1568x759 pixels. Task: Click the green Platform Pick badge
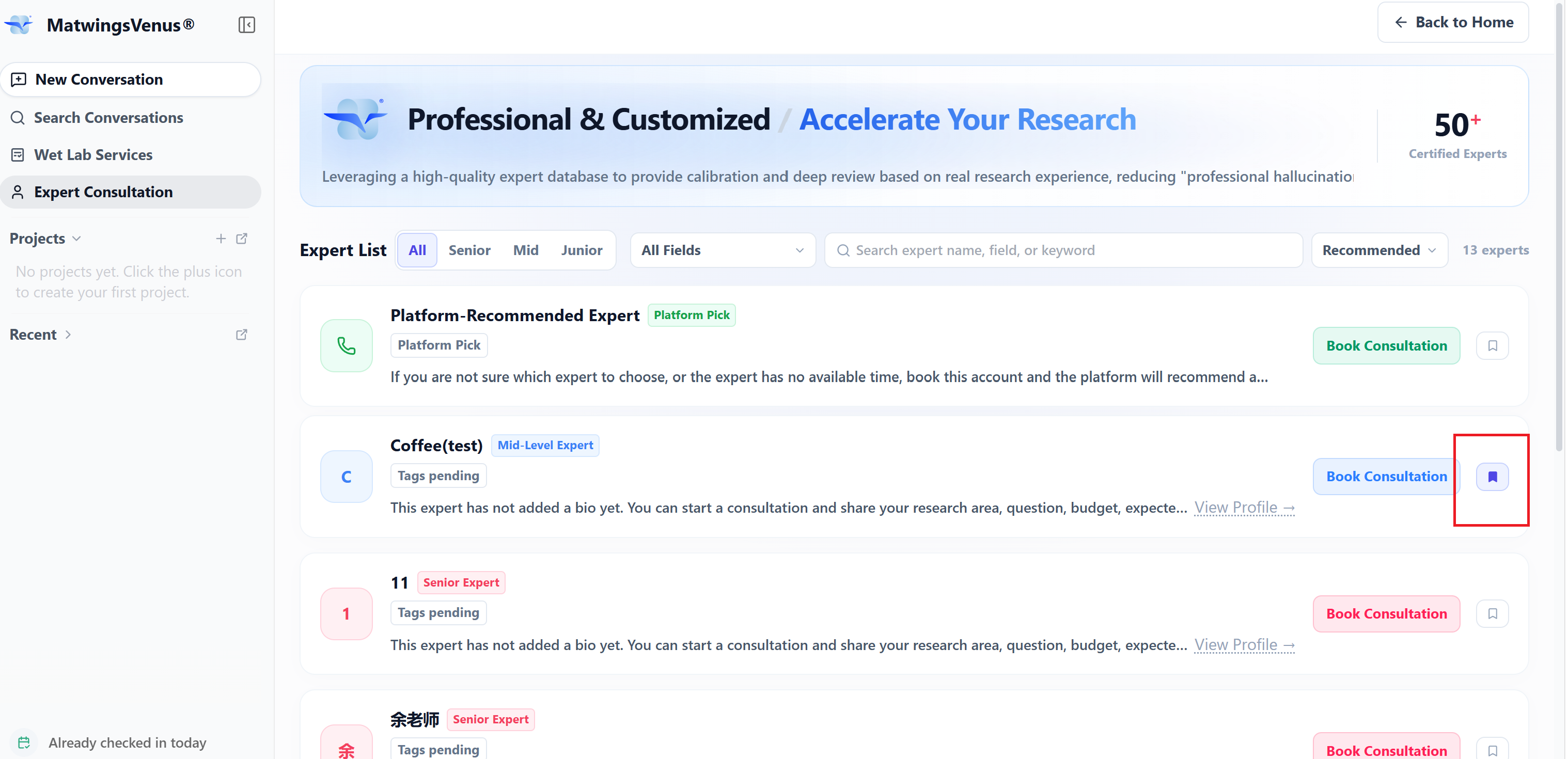692,314
